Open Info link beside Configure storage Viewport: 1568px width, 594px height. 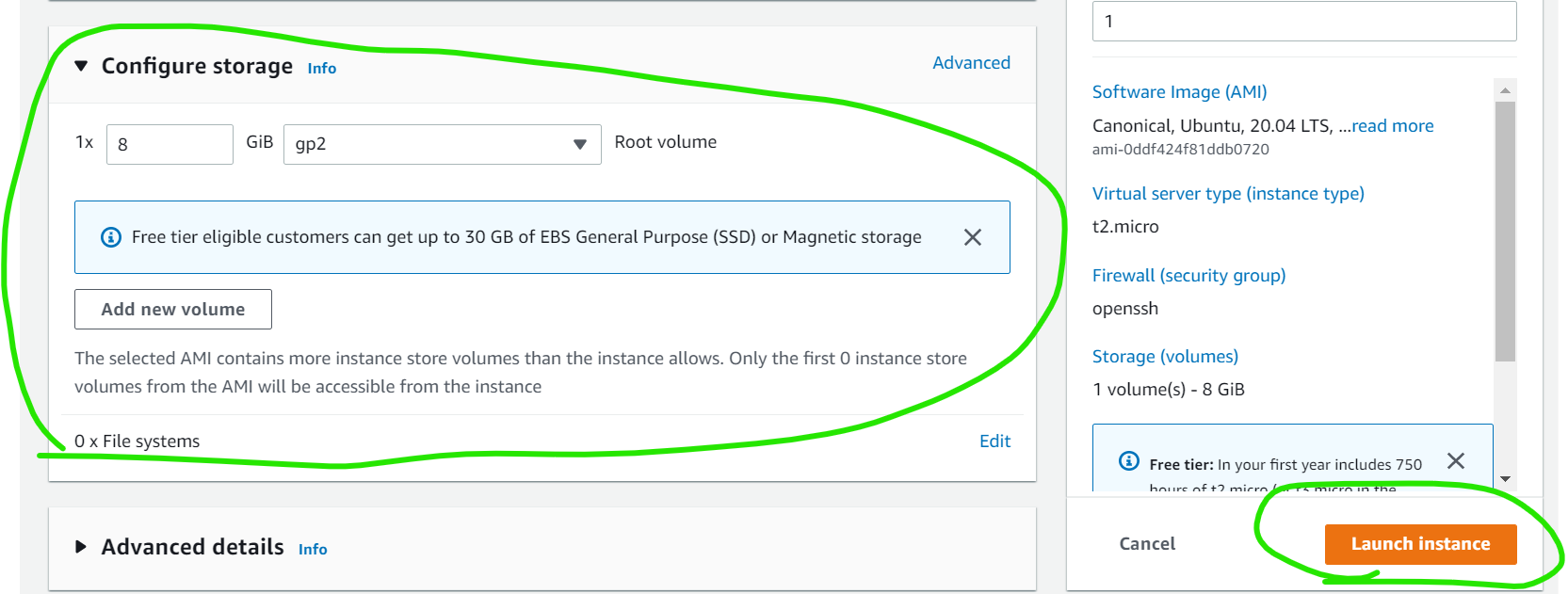322,69
